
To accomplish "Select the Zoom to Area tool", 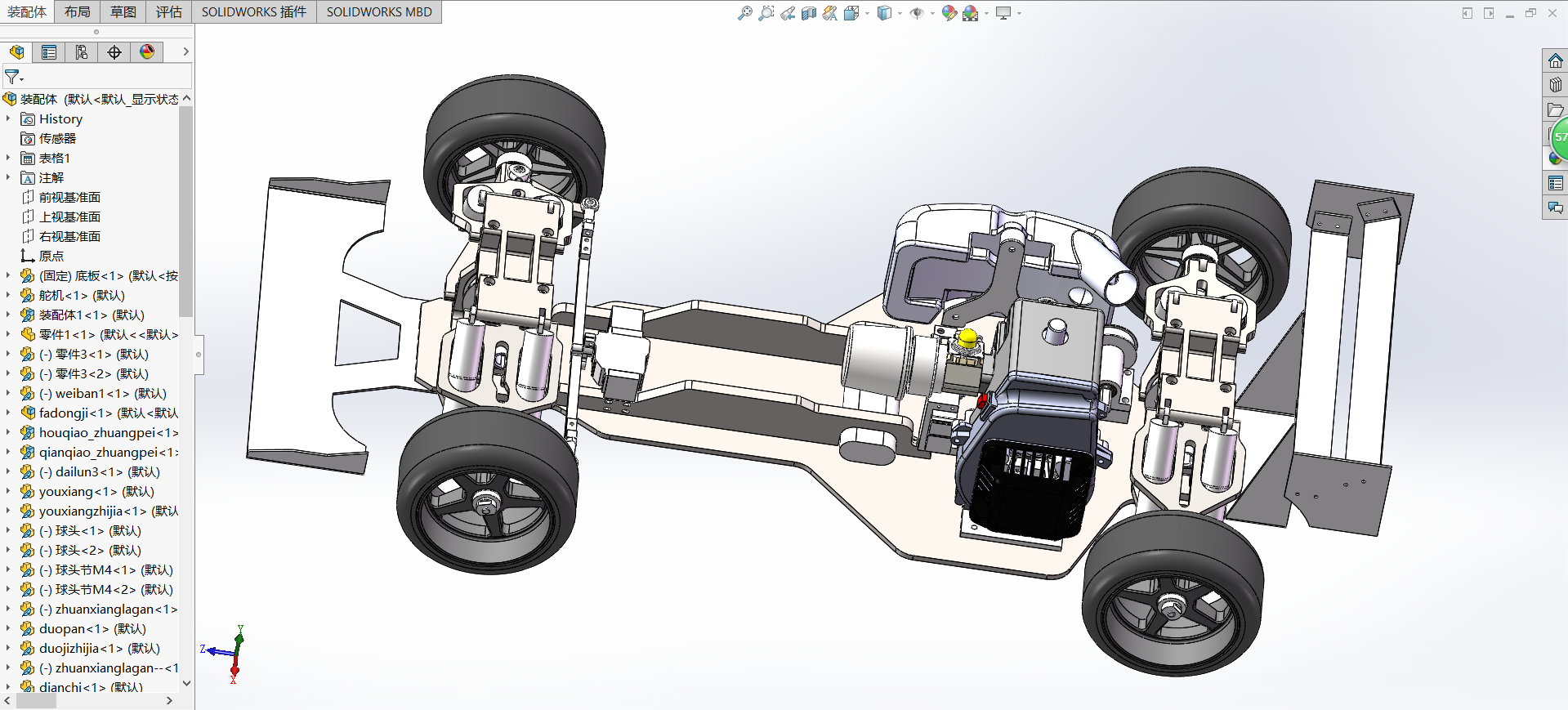I will coord(766,13).
